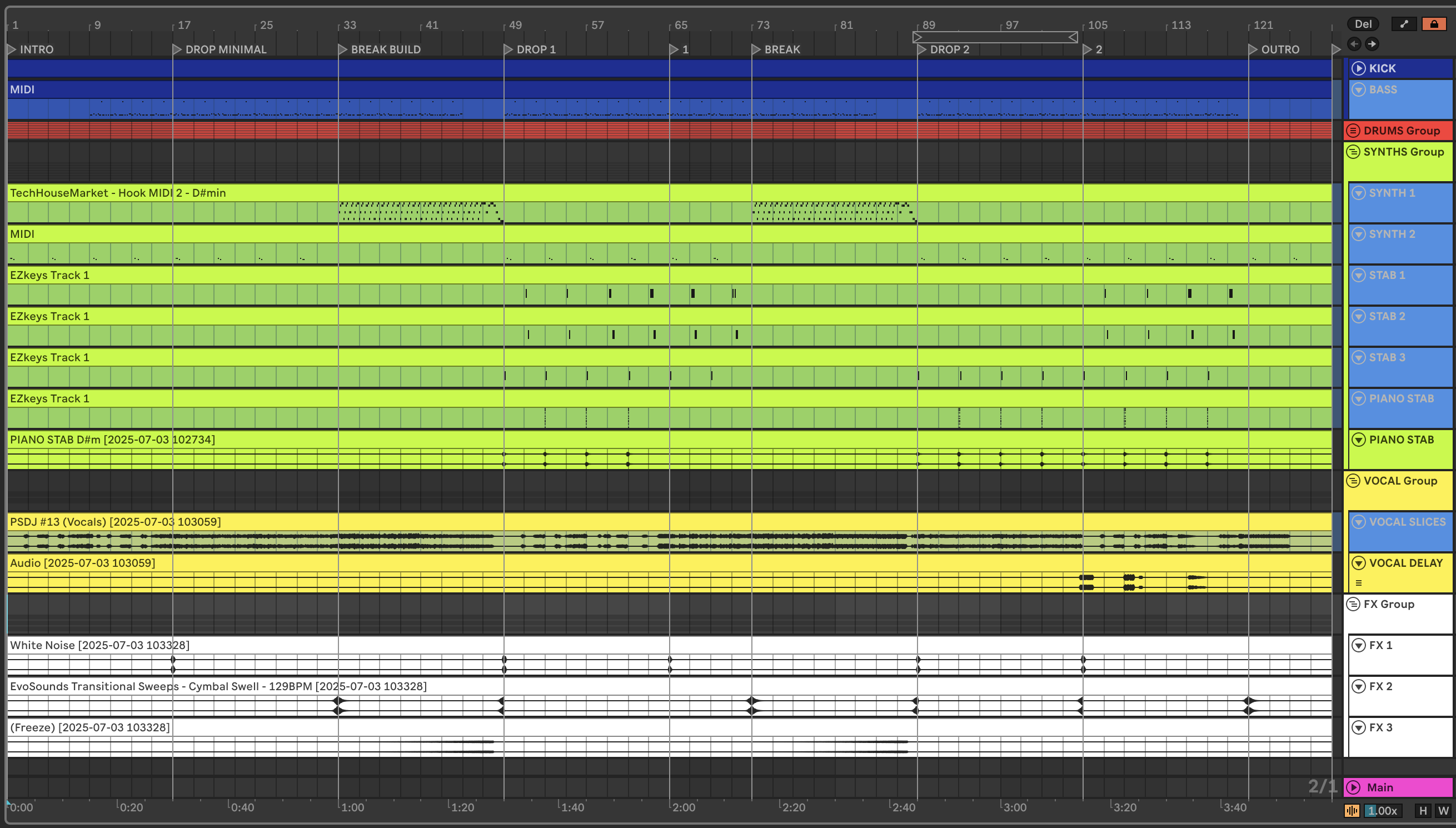Fold the BASS track using its arrow

[1358, 89]
